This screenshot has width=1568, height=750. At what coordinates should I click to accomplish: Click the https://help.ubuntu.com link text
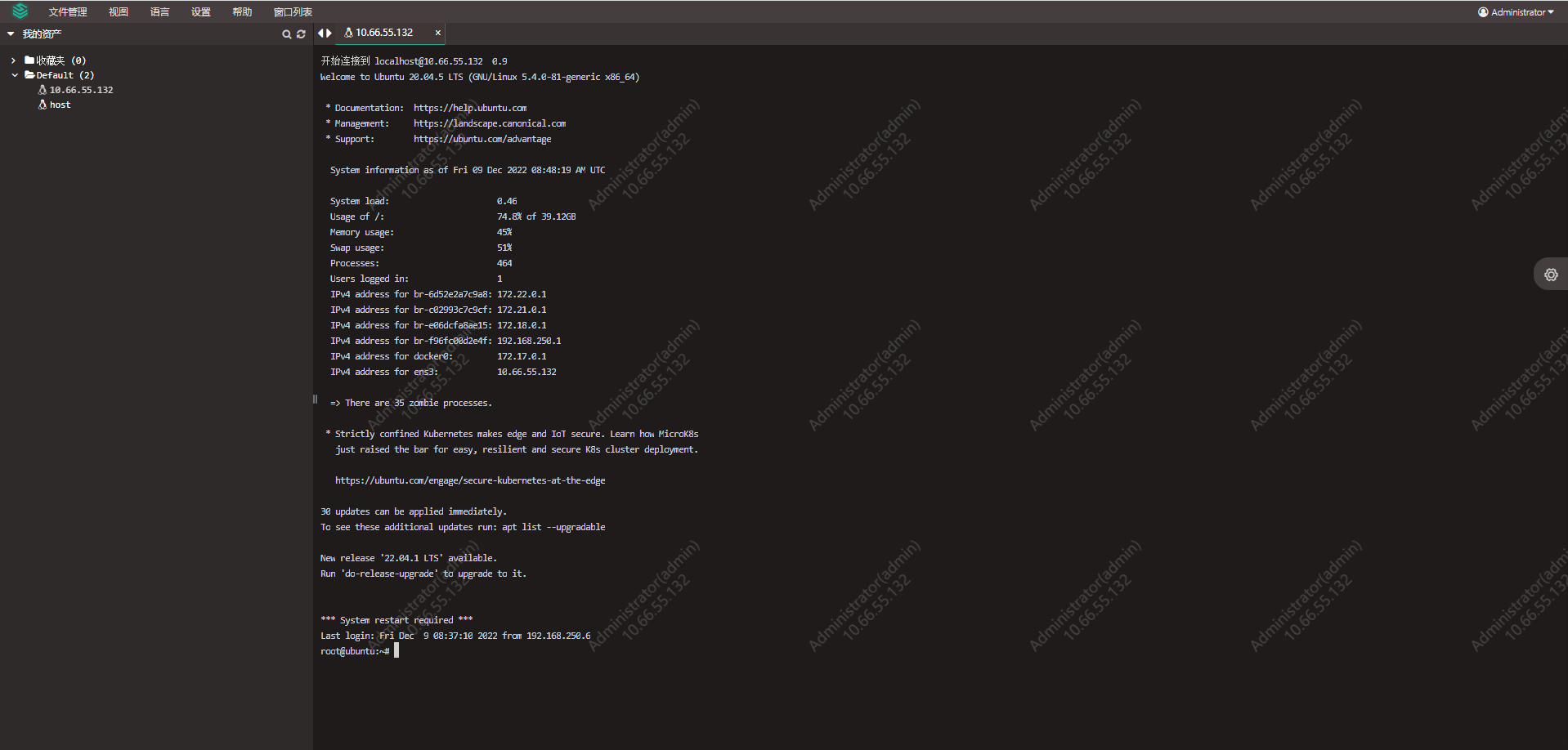click(470, 108)
